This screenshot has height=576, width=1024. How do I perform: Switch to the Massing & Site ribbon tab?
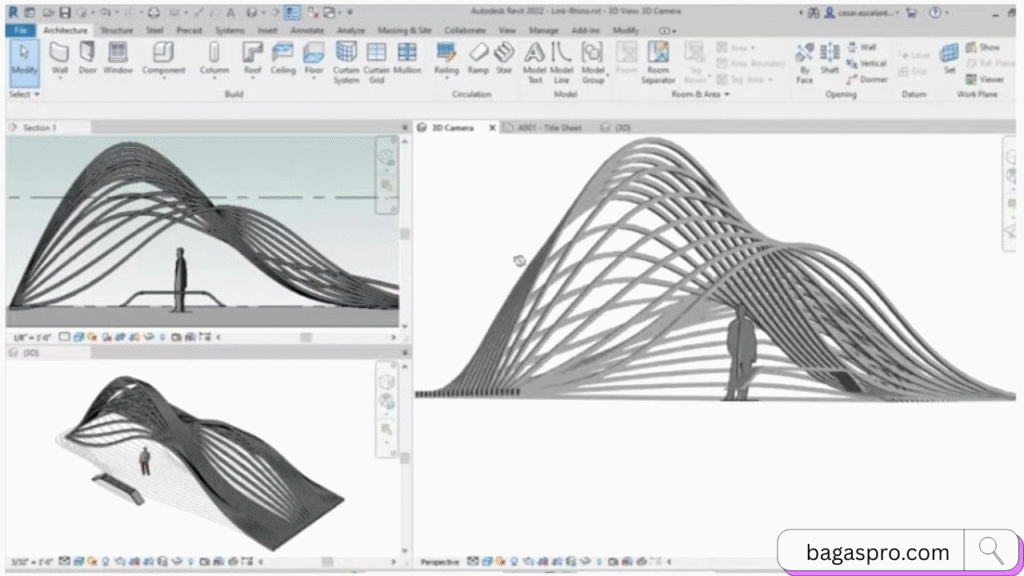(404, 30)
